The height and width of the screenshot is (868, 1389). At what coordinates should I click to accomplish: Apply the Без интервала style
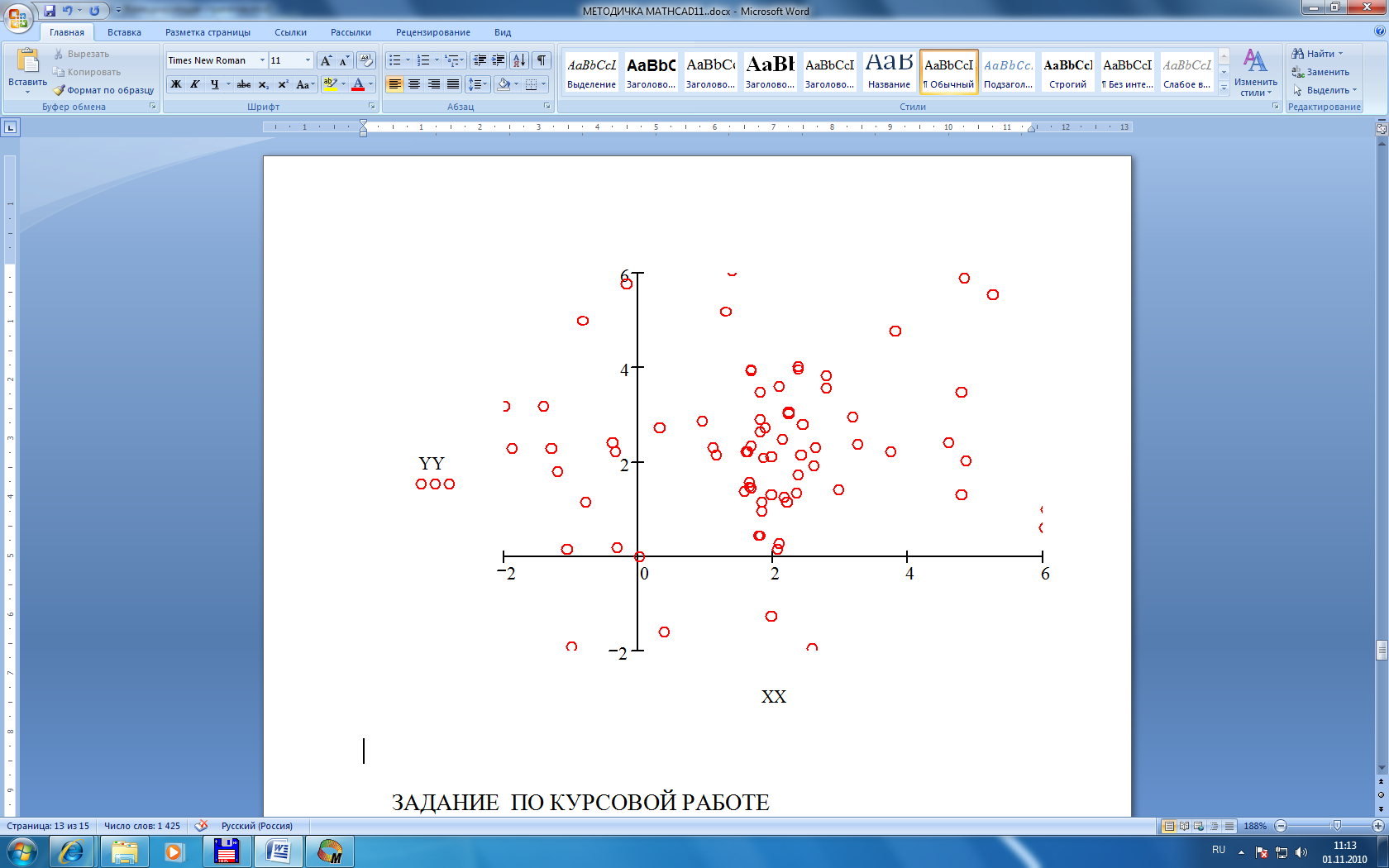[x=1128, y=72]
